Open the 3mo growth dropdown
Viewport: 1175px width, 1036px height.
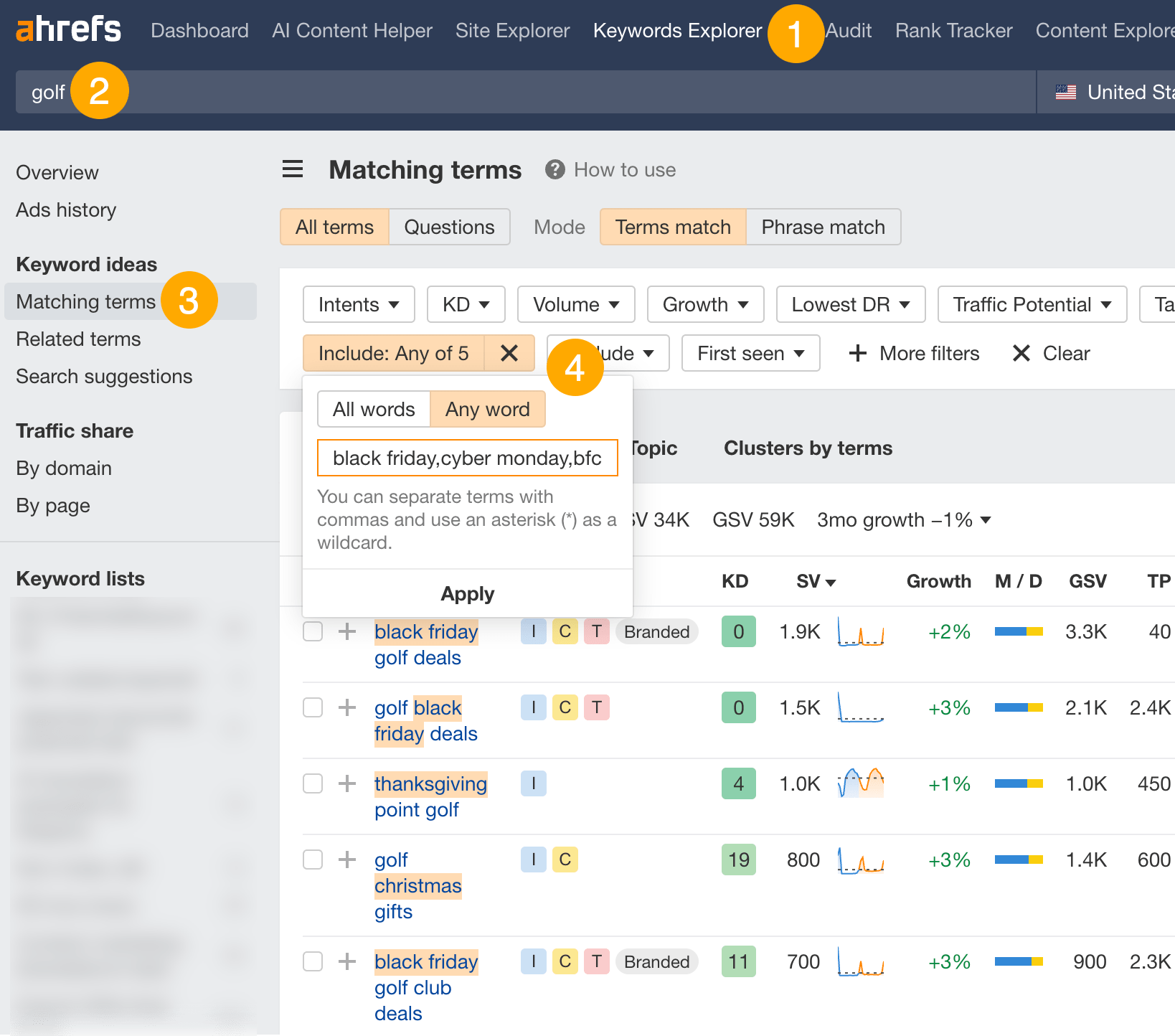click(903, 519)
